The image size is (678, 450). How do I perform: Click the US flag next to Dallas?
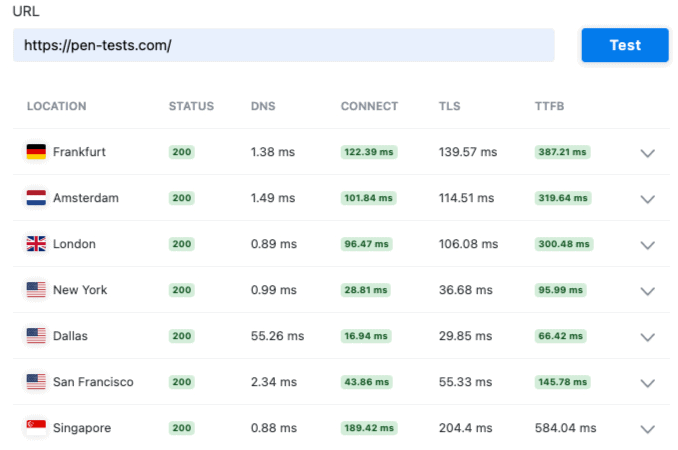click(36, 336)
